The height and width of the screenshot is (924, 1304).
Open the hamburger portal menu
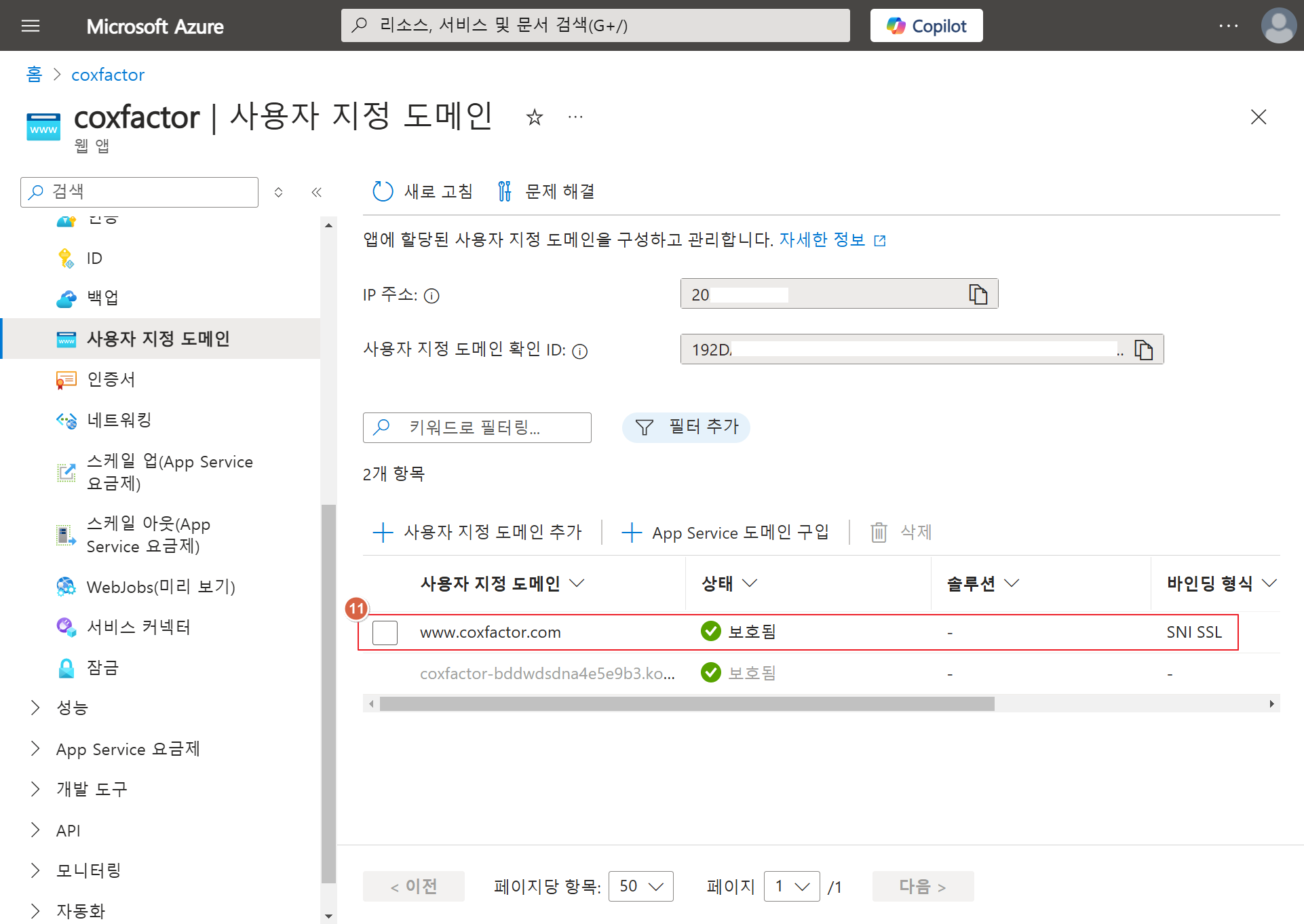31,26
